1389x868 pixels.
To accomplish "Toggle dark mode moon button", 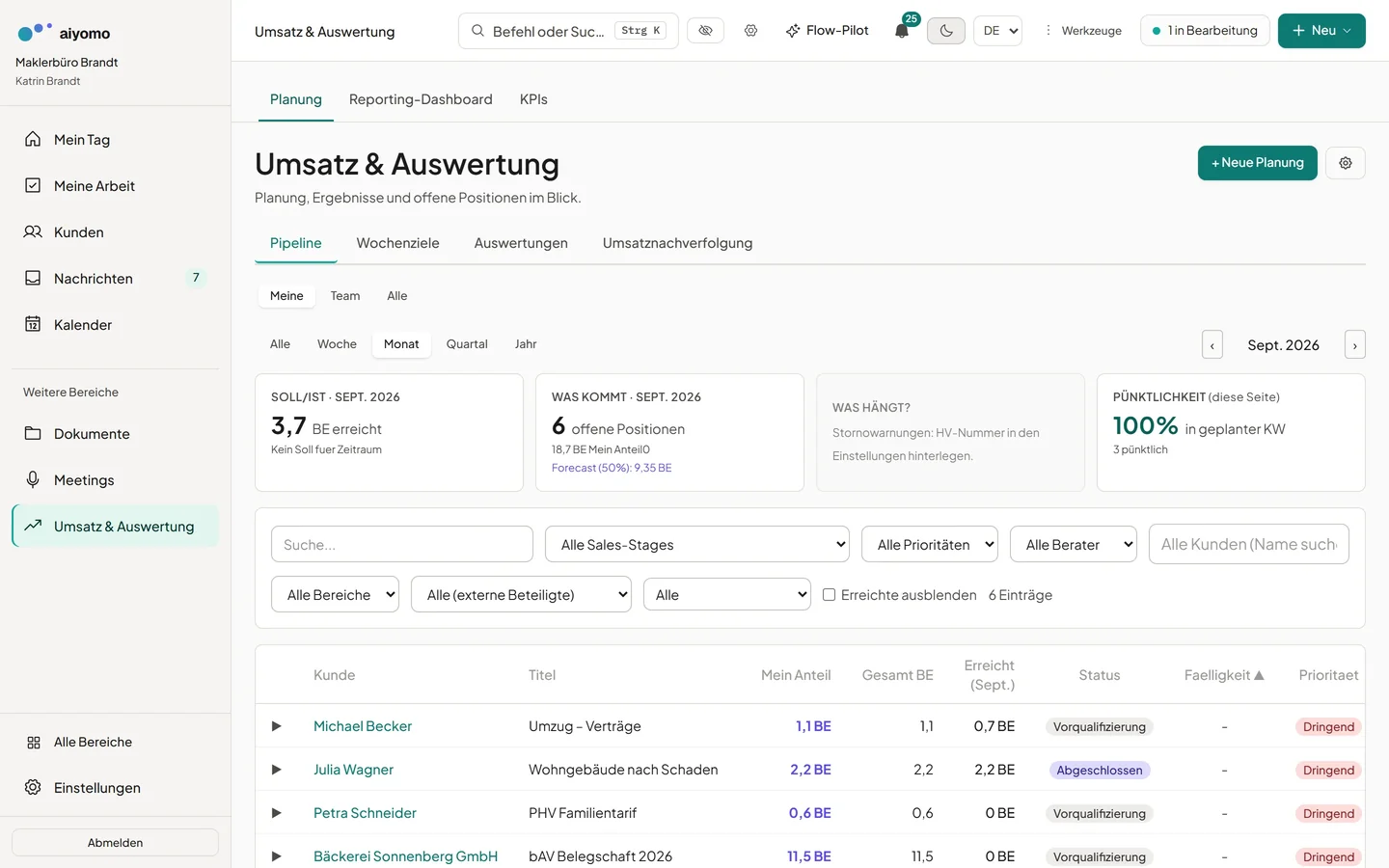I will pos(946,31).
